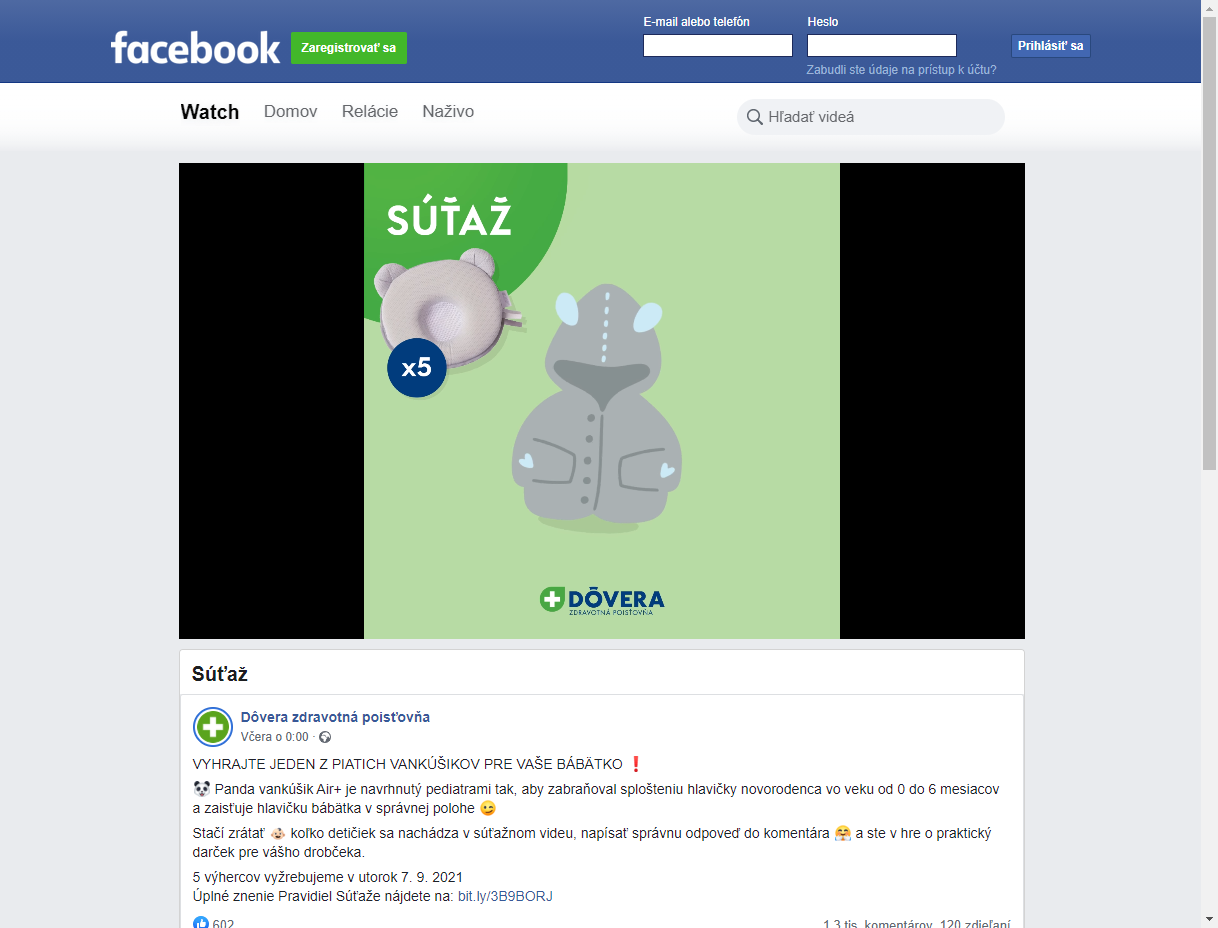Click the Hľadať videá search box
This screenshot has width=1218, height=928.
(871, 117)
